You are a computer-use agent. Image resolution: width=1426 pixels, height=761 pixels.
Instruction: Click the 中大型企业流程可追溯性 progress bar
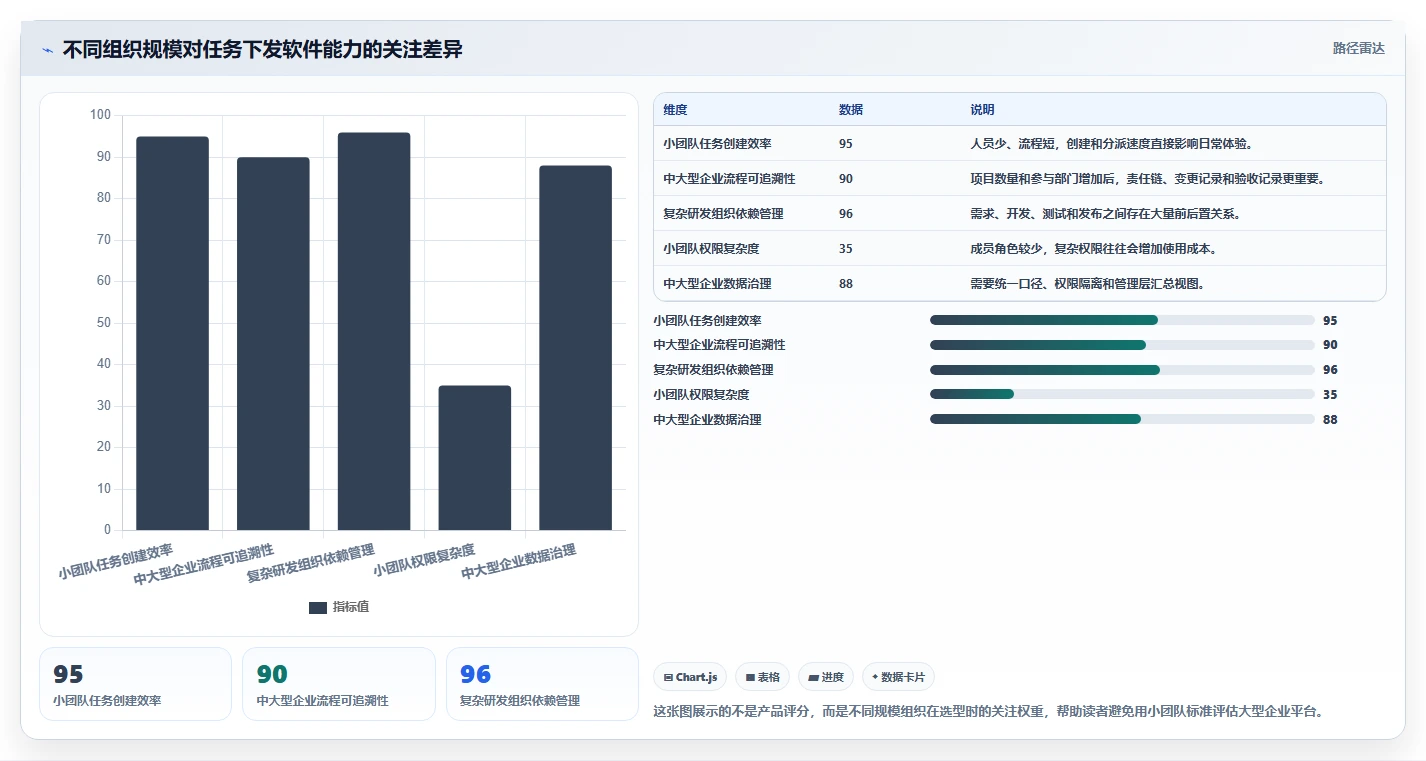(1122, 345)
